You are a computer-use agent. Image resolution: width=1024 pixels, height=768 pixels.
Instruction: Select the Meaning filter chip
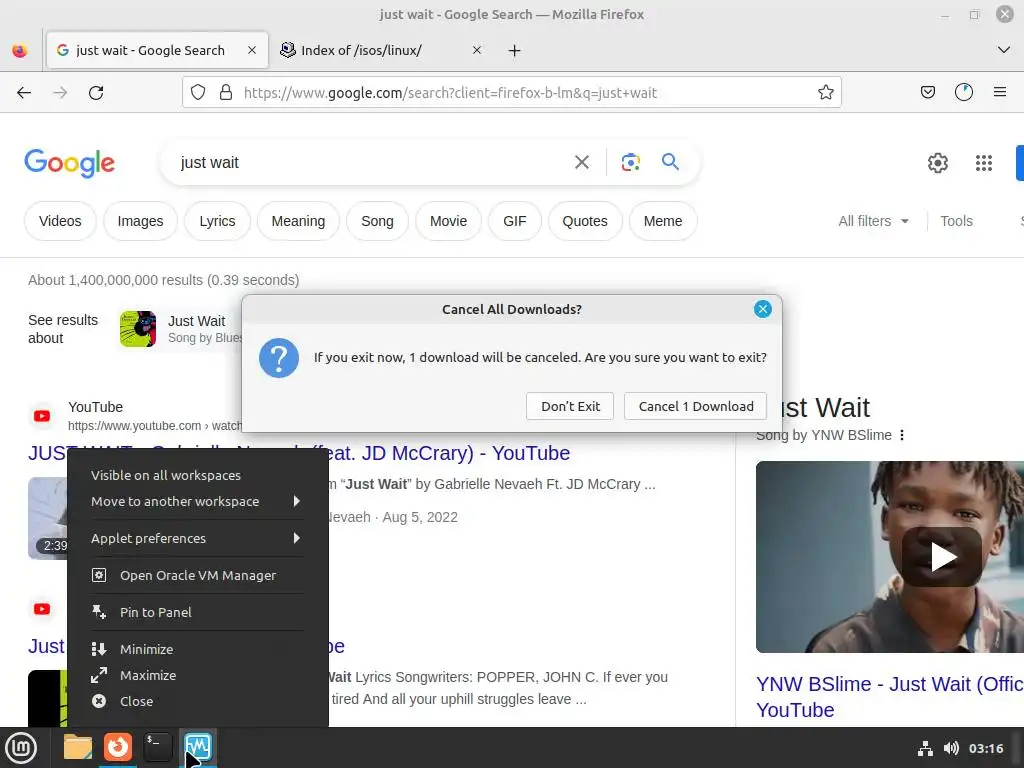point(298,221)
